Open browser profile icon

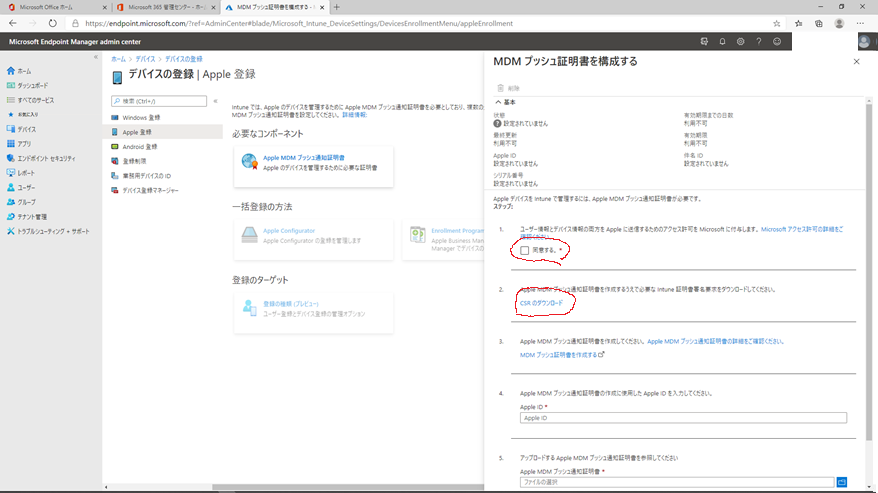point(839,24)
